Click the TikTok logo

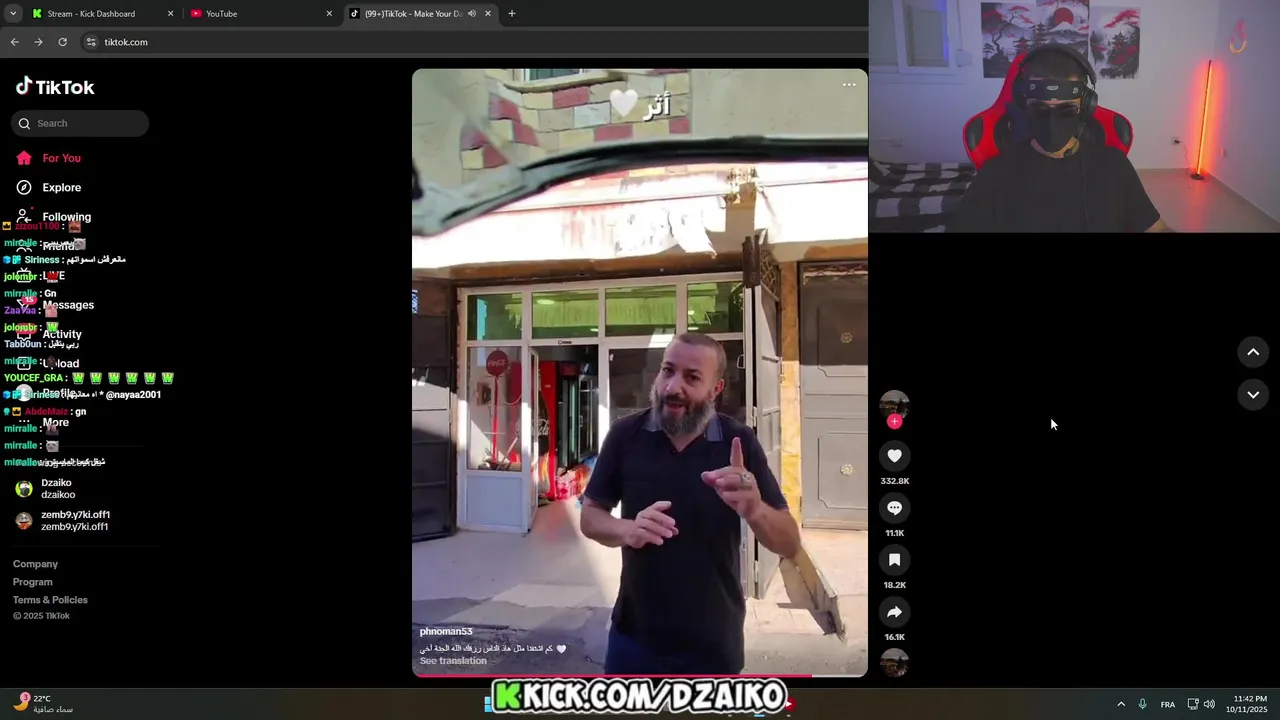point(55,87)
